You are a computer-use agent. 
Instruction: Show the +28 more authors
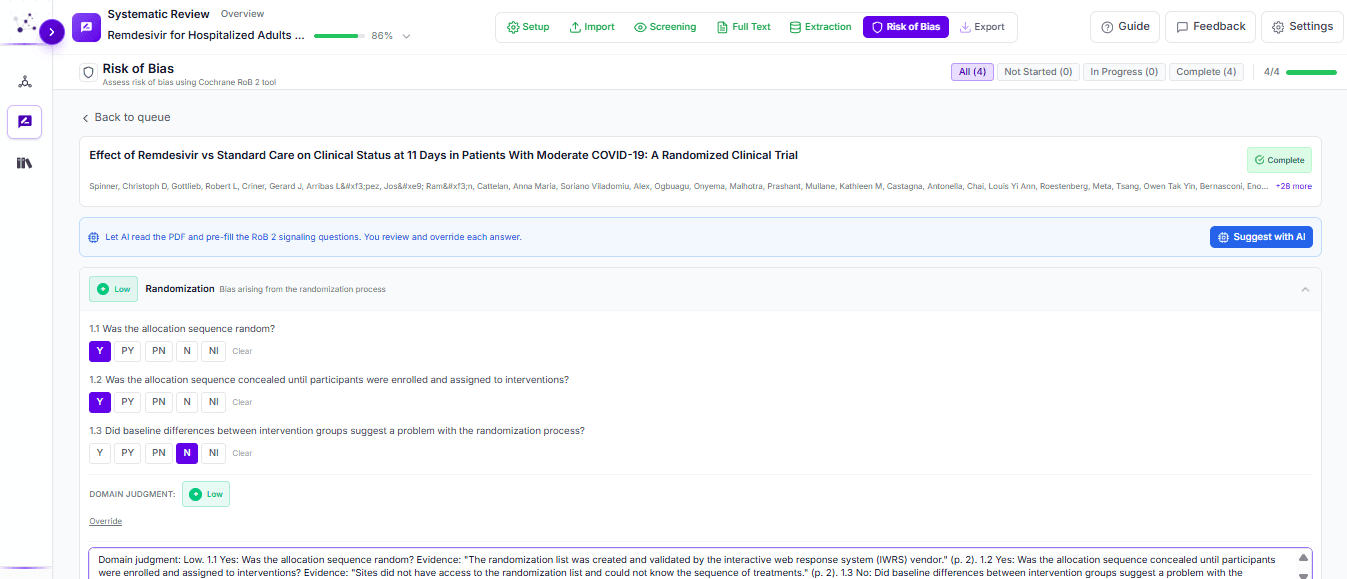[x=1293, y=186]
